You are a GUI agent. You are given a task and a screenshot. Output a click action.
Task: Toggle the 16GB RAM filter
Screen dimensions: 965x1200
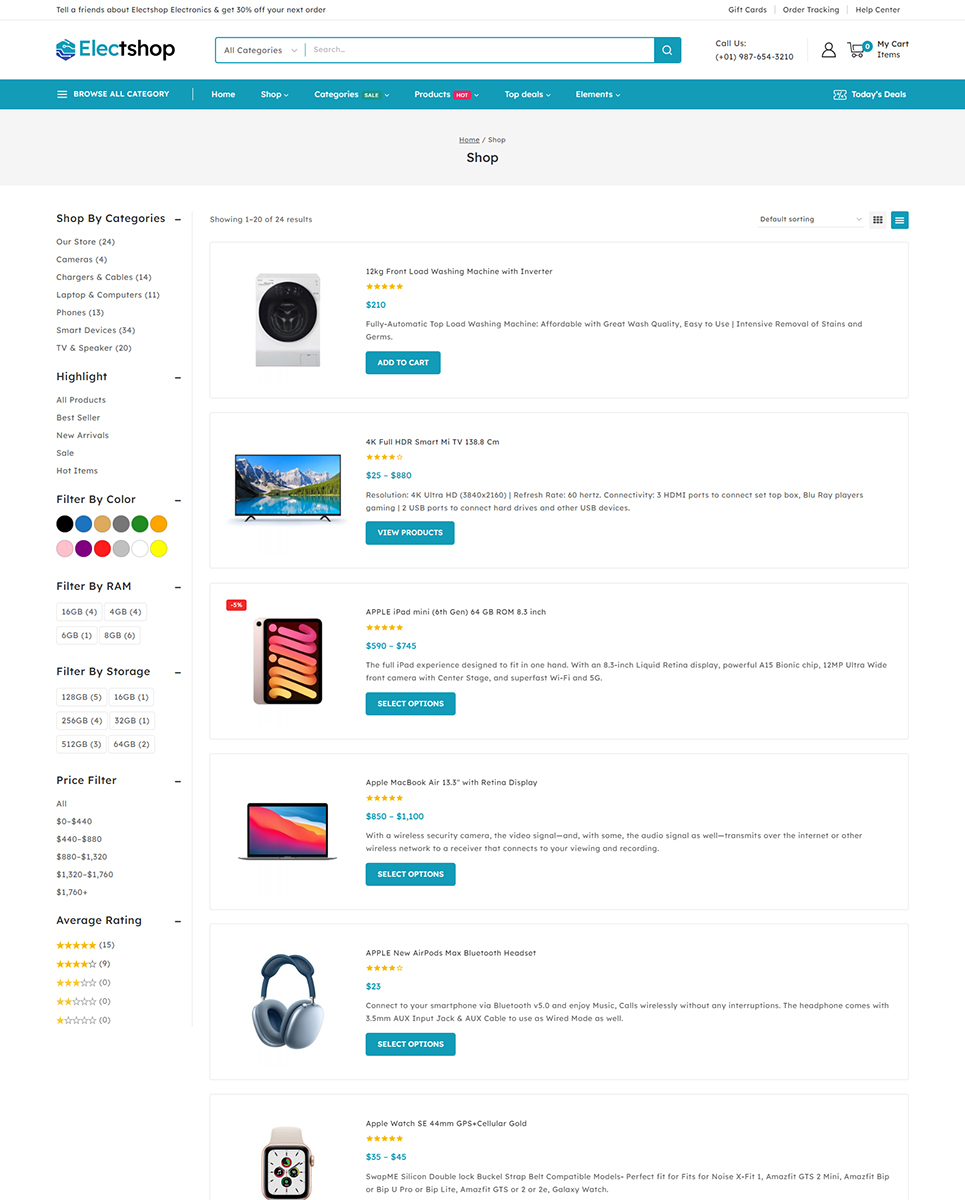click(79, 612)
